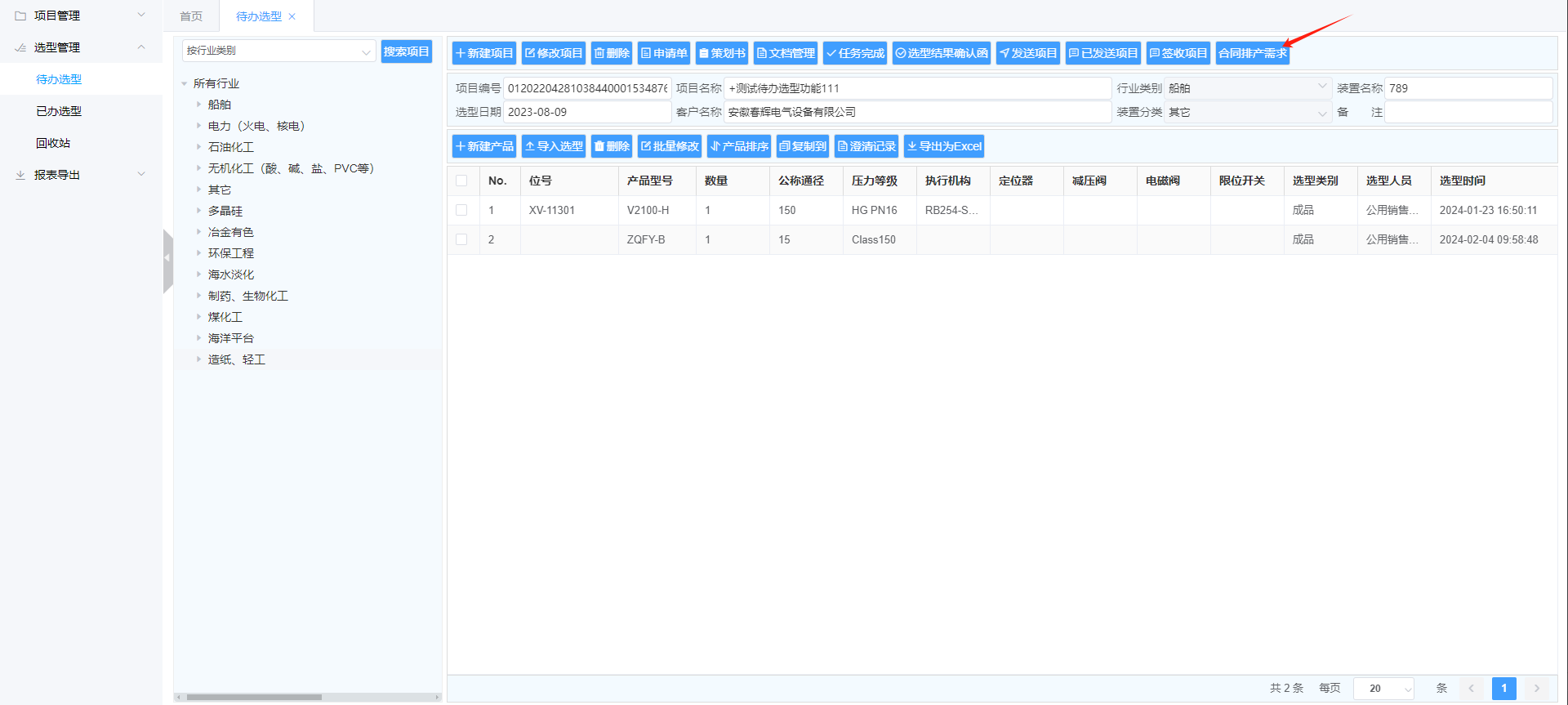Check the row for XV-11301

(462, 210)
